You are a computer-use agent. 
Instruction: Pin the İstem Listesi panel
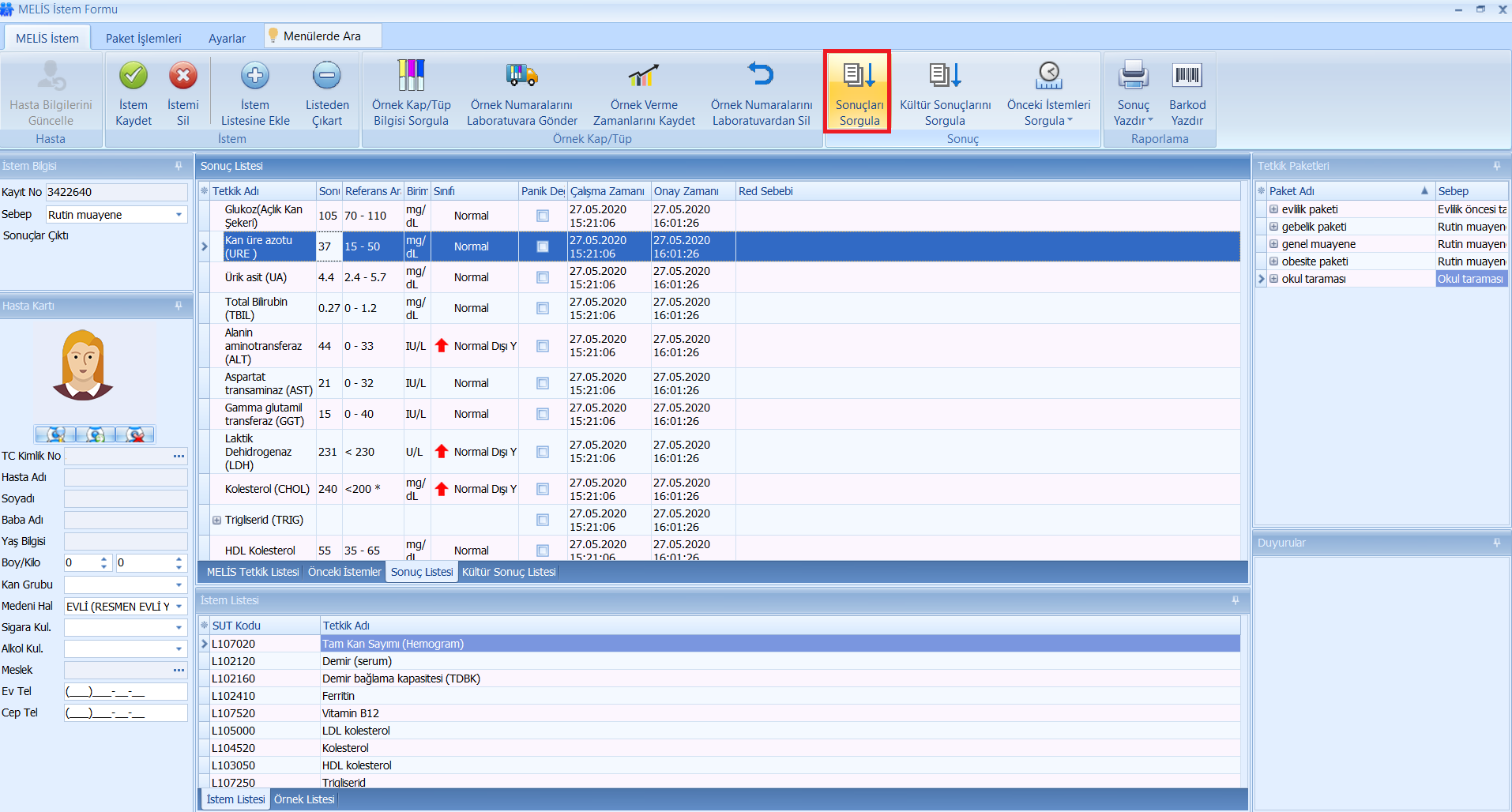(1235, 600)
